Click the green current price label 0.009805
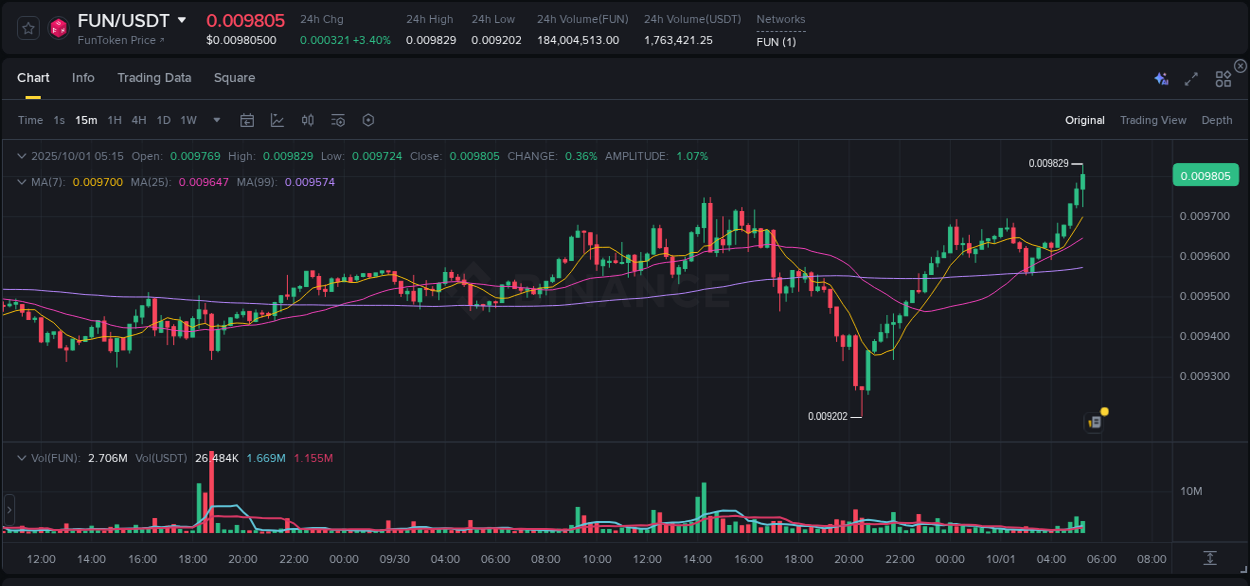 tap(1206, 175)
